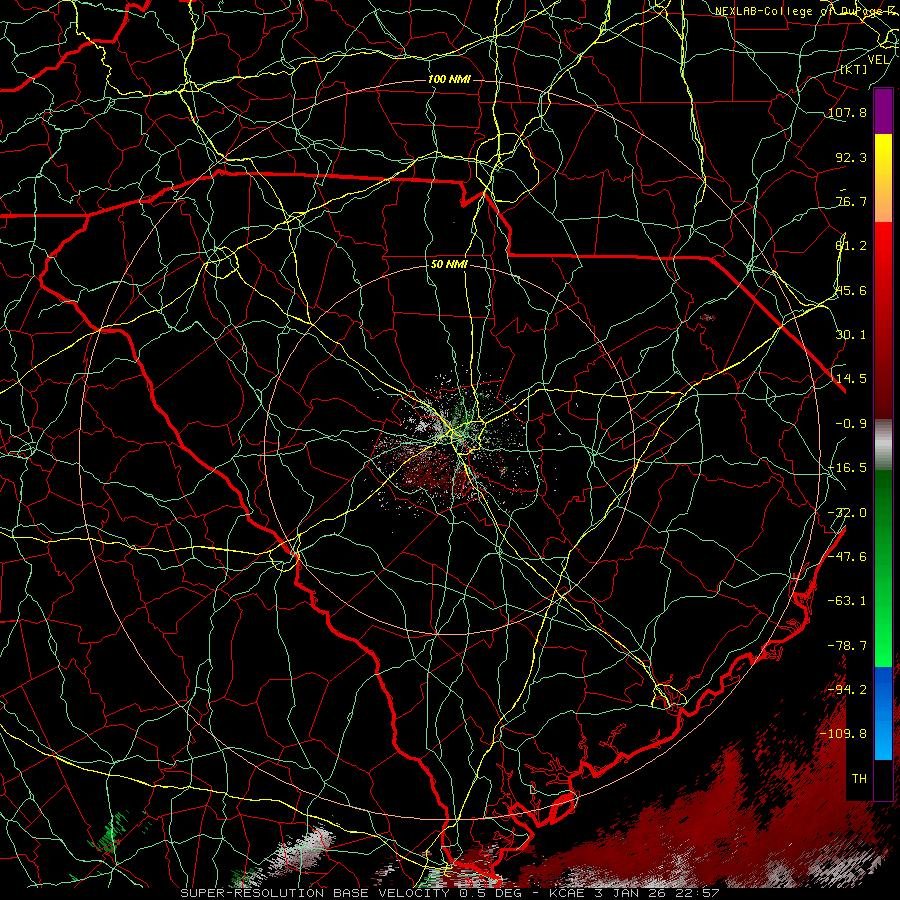Click the "-16.5" velocity scale value
900x900 pixels.
(847, 468)
